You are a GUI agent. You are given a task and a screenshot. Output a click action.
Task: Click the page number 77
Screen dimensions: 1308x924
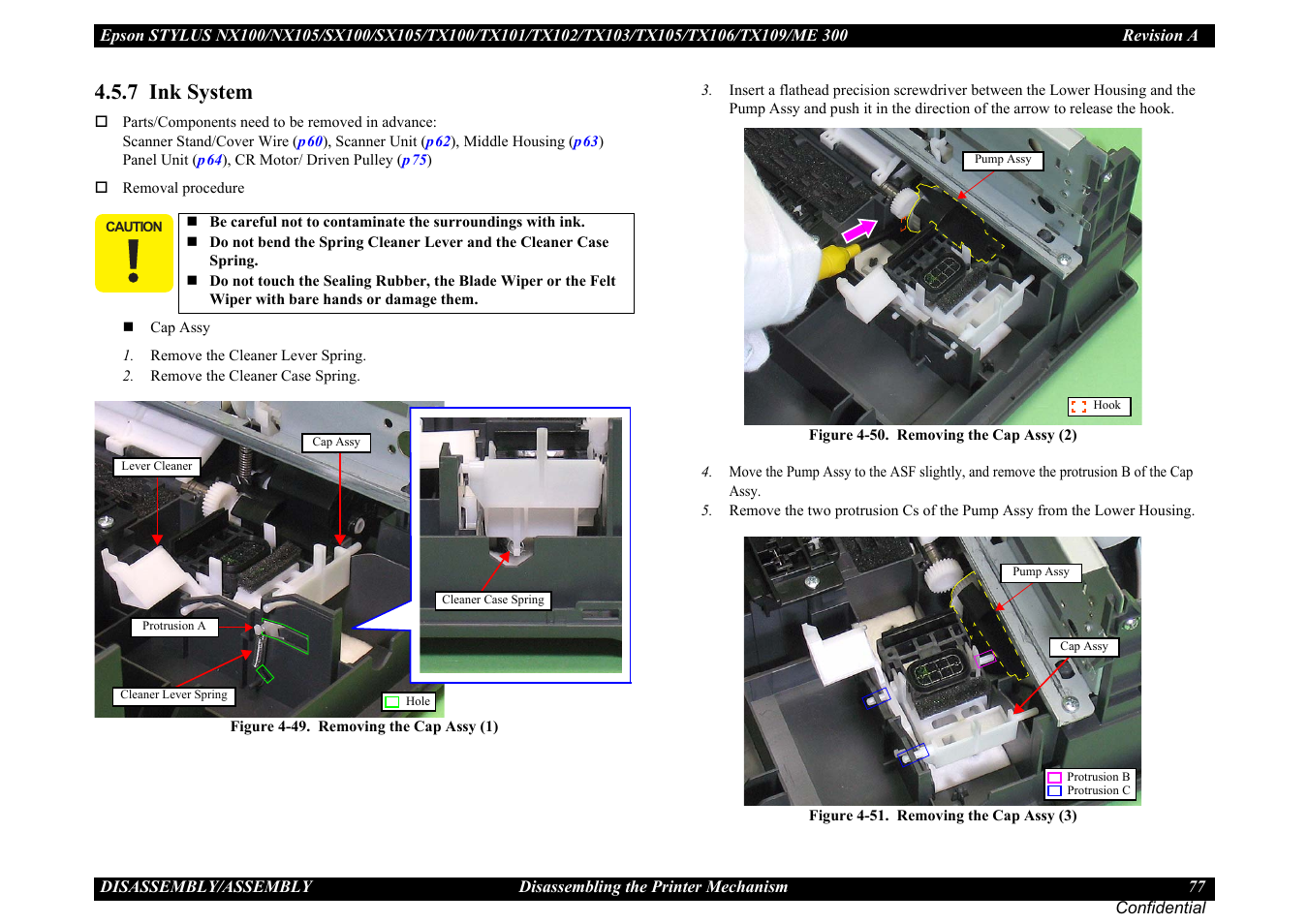point(1198,887)
